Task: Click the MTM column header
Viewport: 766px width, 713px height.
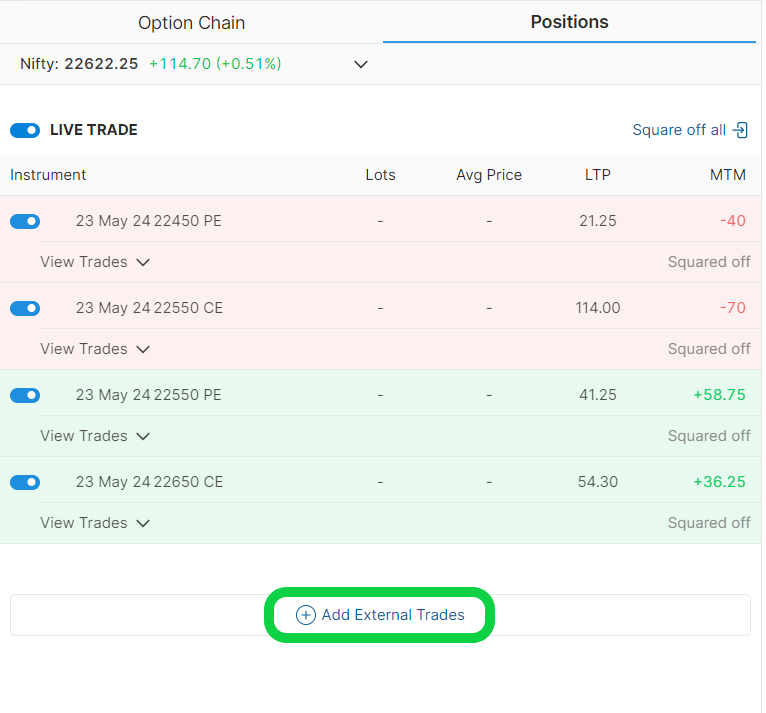Action: click(x=727, y=175)
